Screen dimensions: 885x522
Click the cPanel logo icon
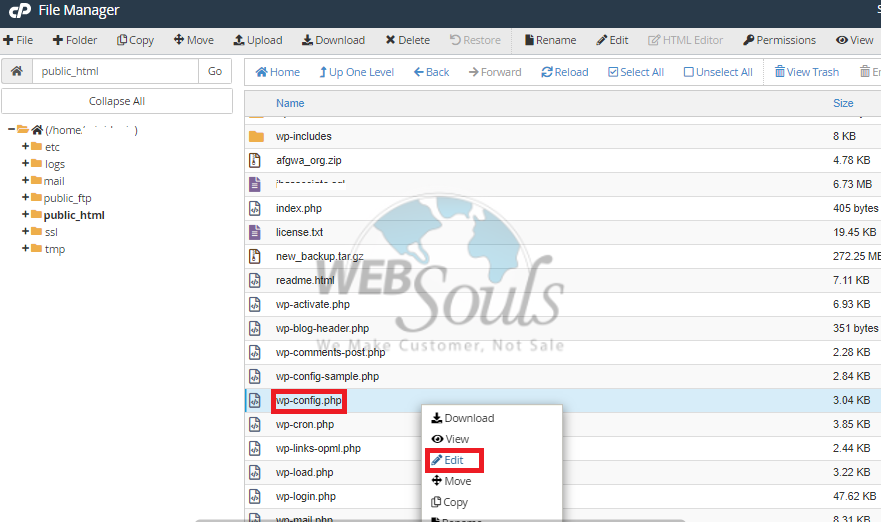(20, 10)
